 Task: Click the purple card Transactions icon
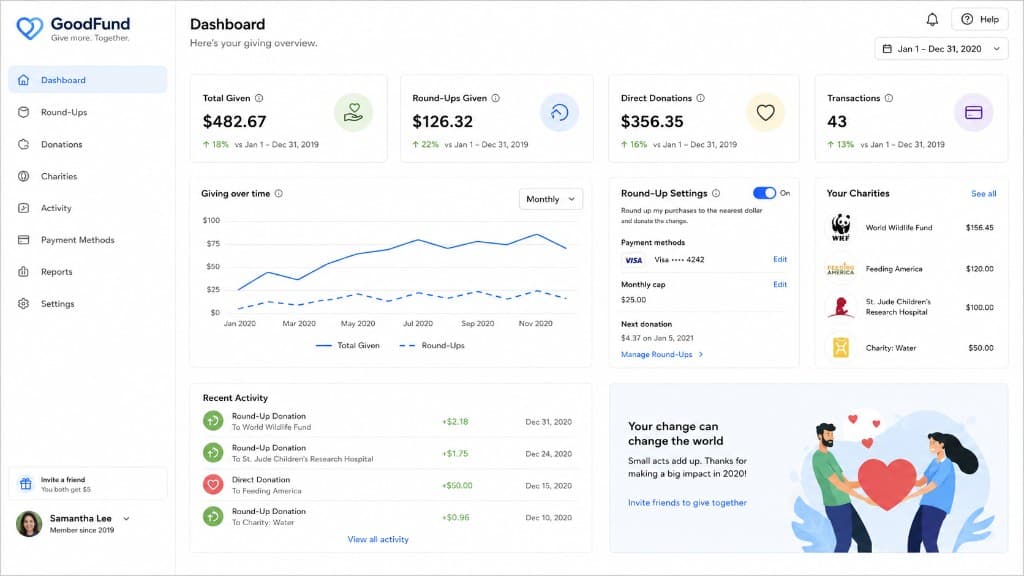(974, 112)
